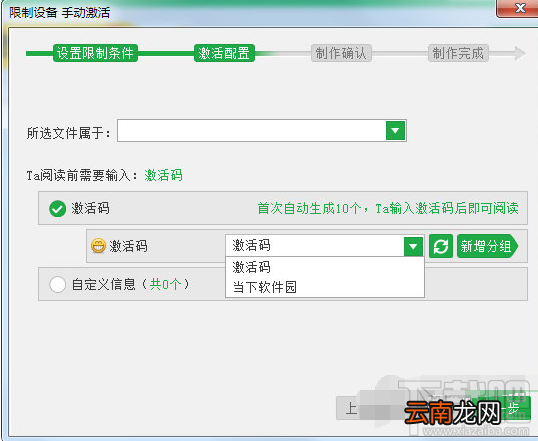Click the 制作确认 step label

coord(341,53)
